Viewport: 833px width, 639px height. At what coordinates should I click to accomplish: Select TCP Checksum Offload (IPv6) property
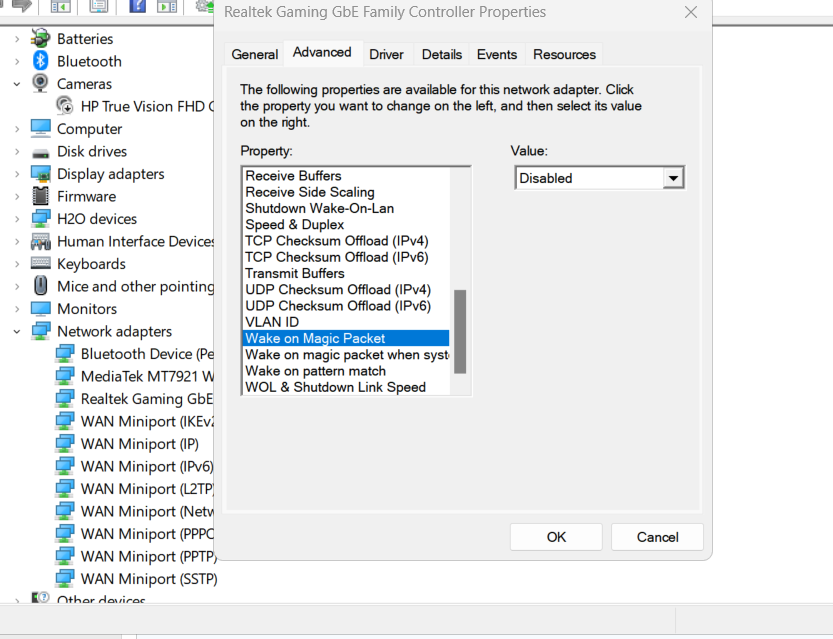point(346,257)
